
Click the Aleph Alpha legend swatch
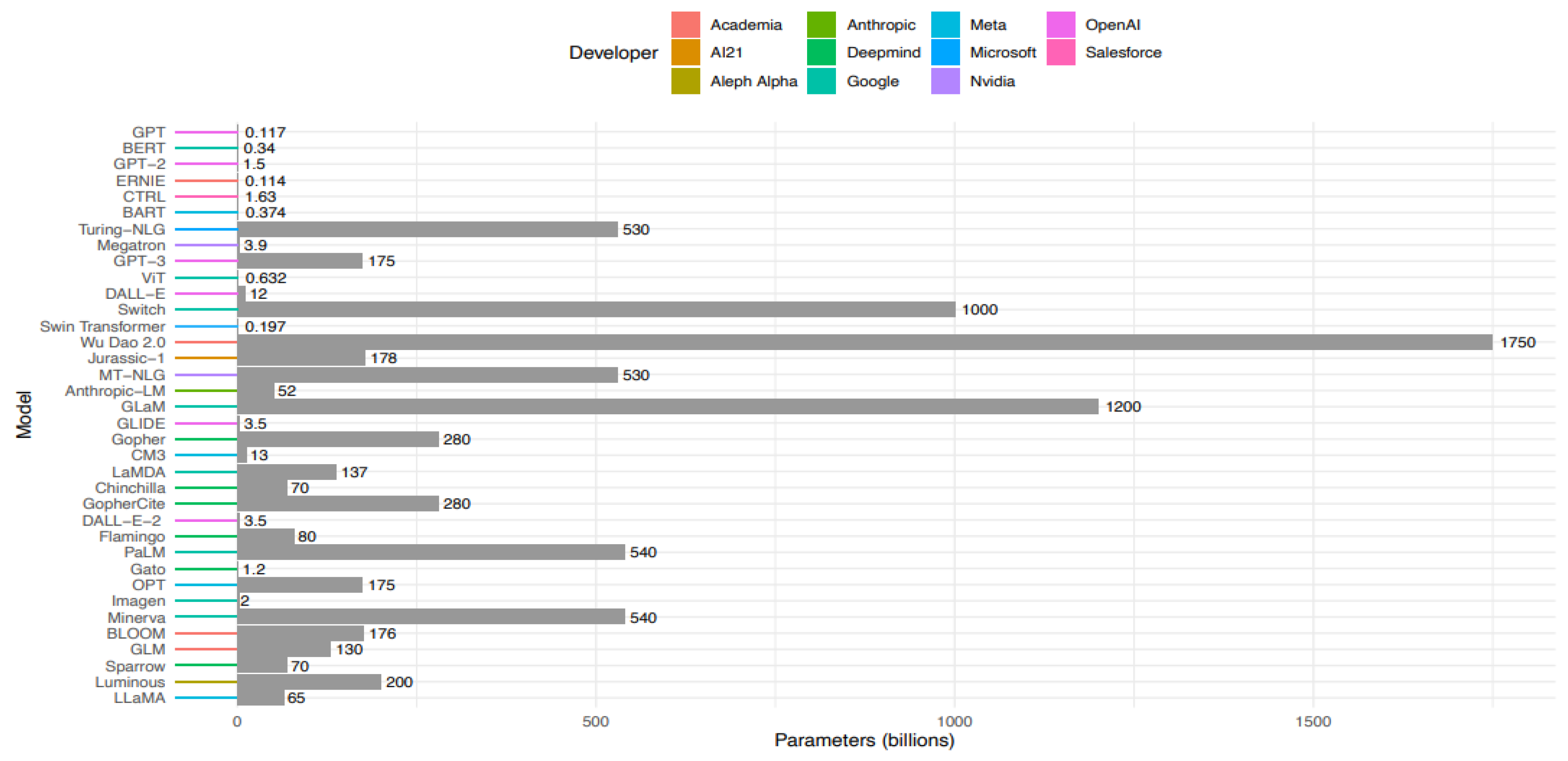tap(685, 81)
